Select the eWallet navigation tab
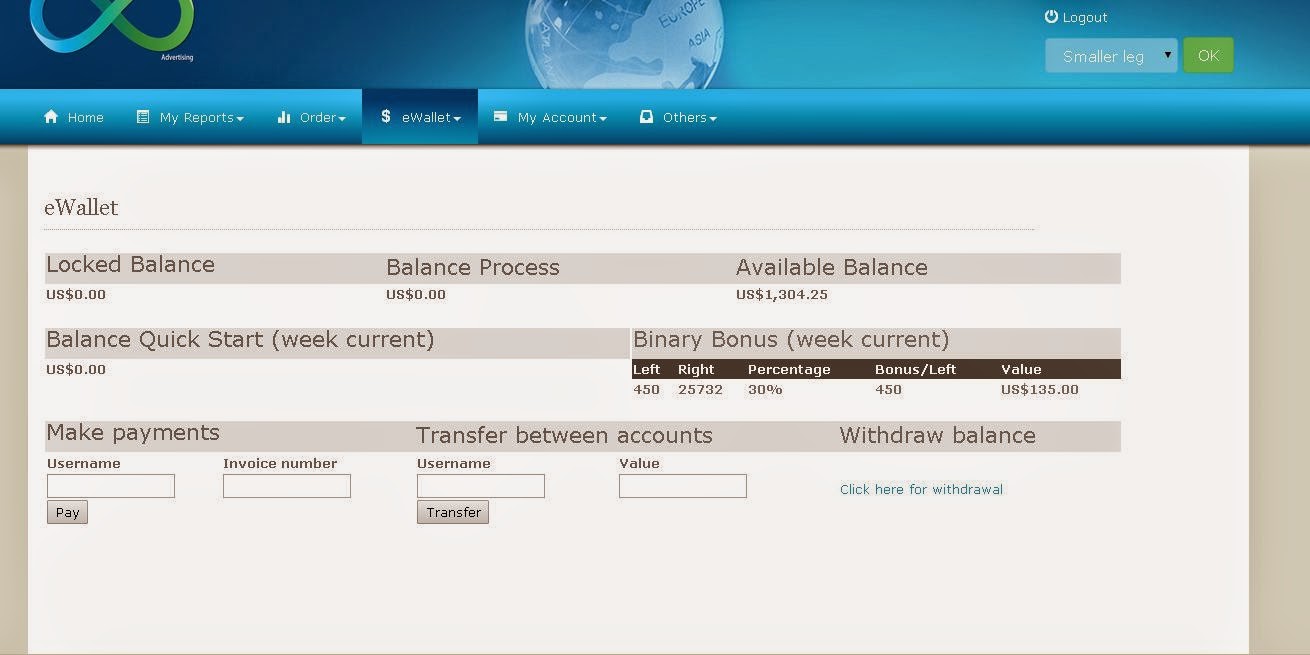This screenshot has height=655, width=1310. 419,117
